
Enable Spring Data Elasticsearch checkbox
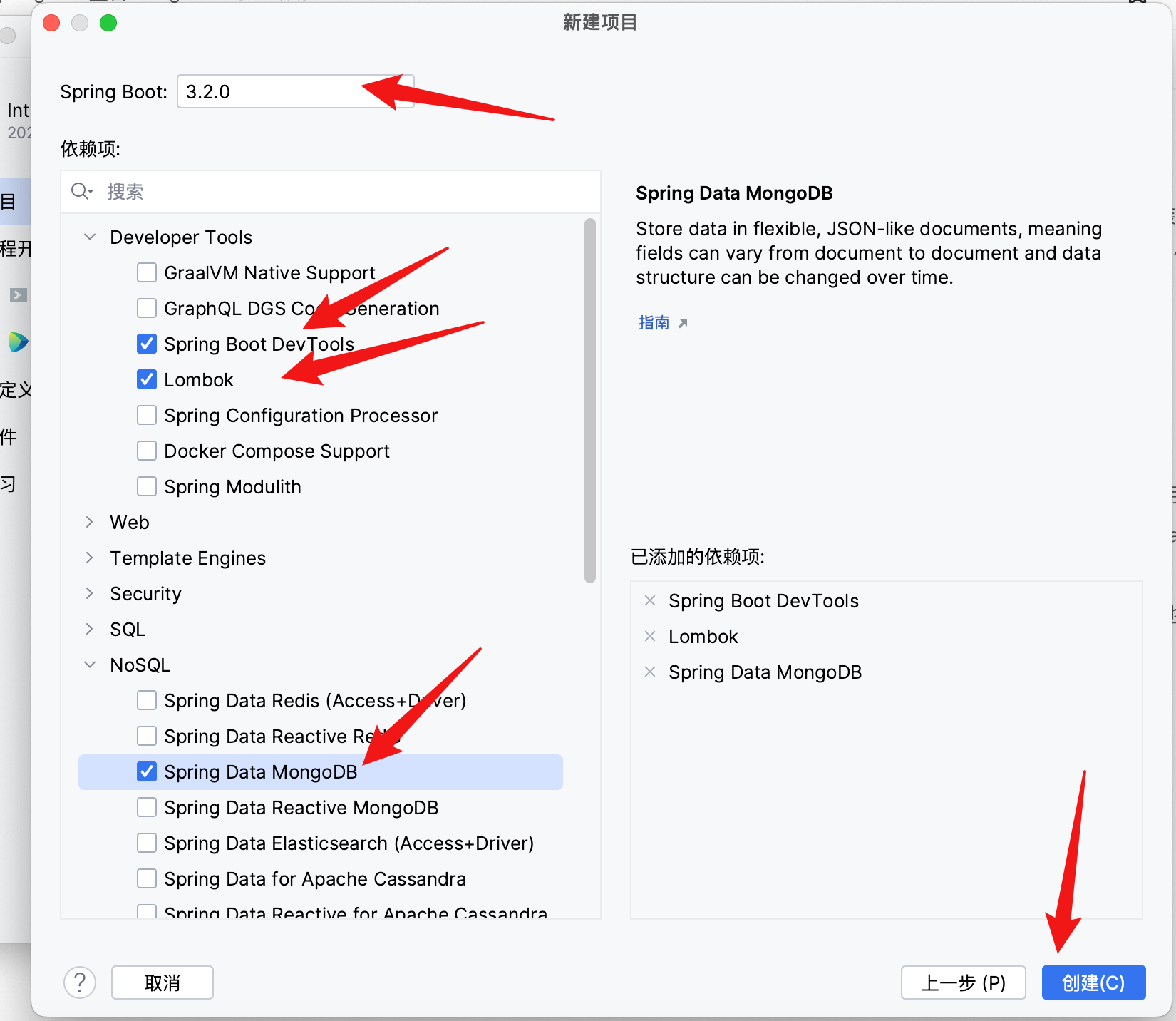coord(147,843)
